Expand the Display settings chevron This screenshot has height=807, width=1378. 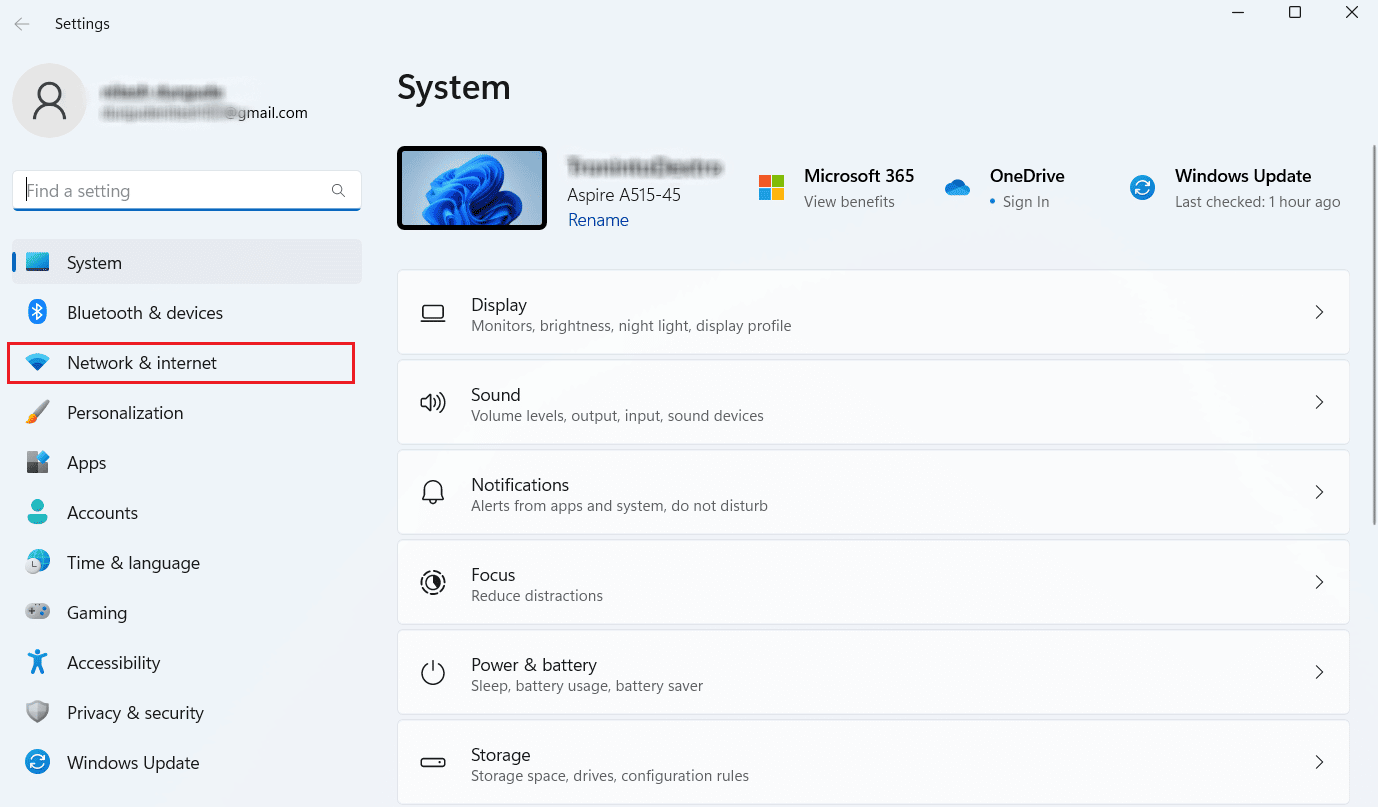tap(1319, 312)
